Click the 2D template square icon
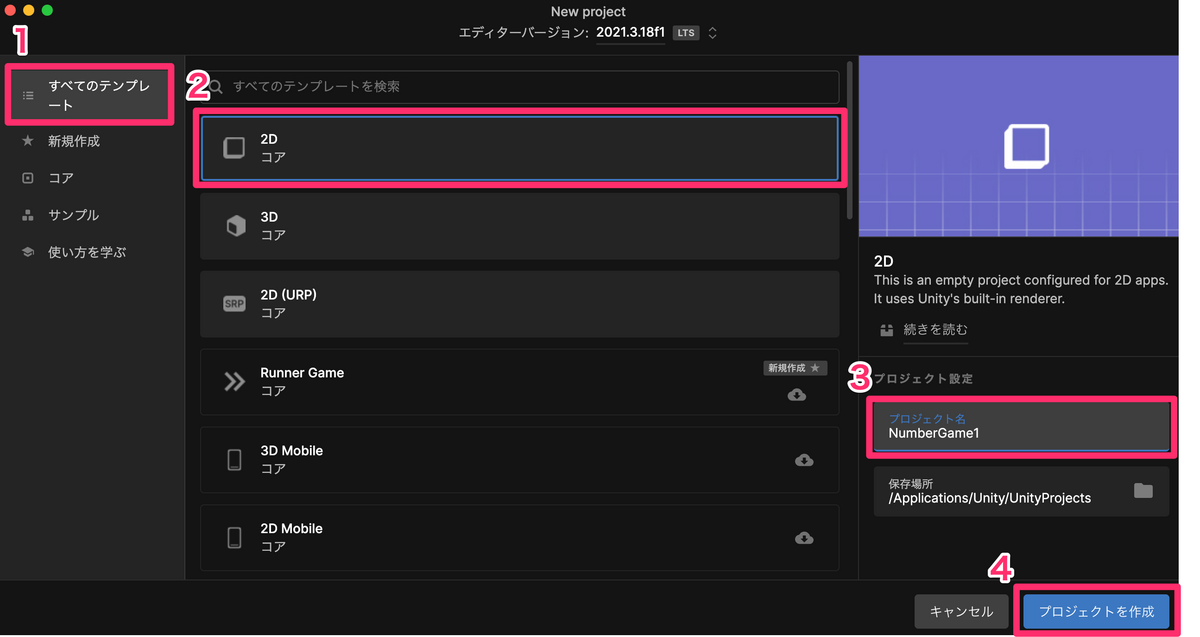 234,148
